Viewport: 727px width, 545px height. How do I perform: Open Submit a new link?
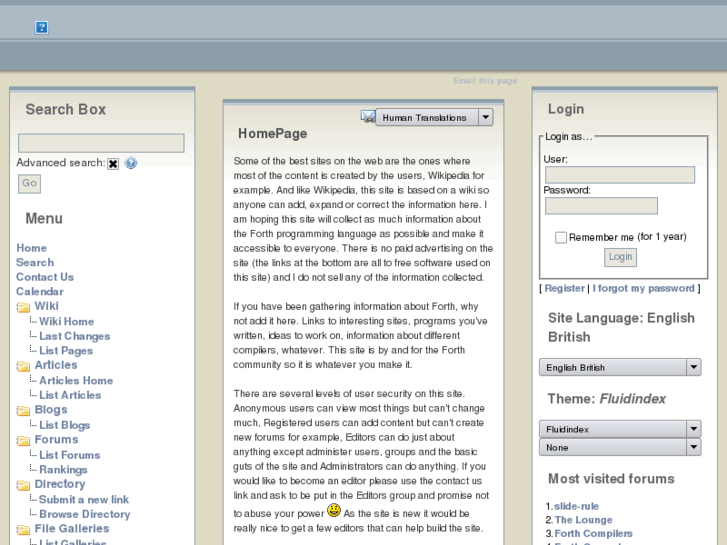pos(84,500)
